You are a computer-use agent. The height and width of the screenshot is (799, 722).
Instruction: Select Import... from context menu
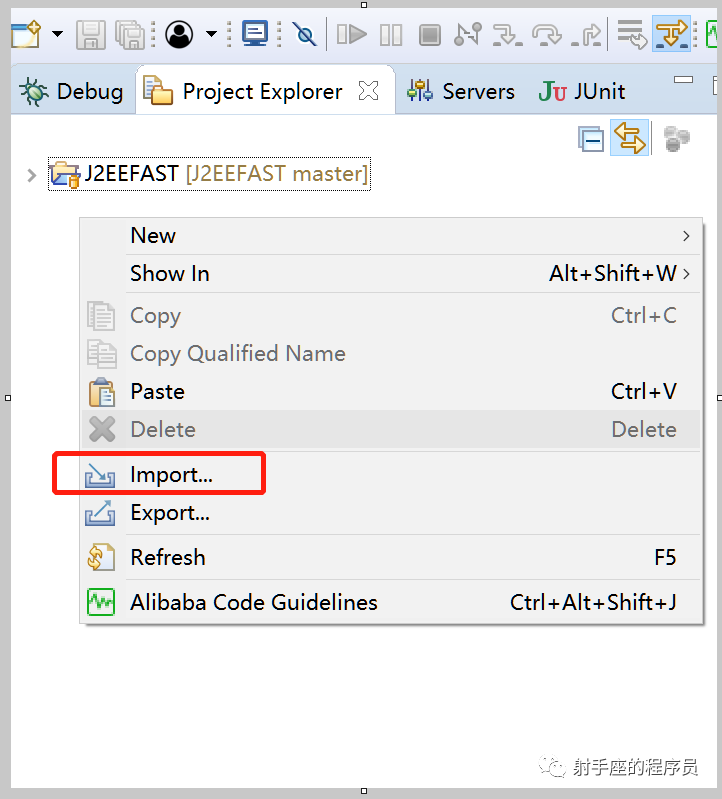point(171,475)
